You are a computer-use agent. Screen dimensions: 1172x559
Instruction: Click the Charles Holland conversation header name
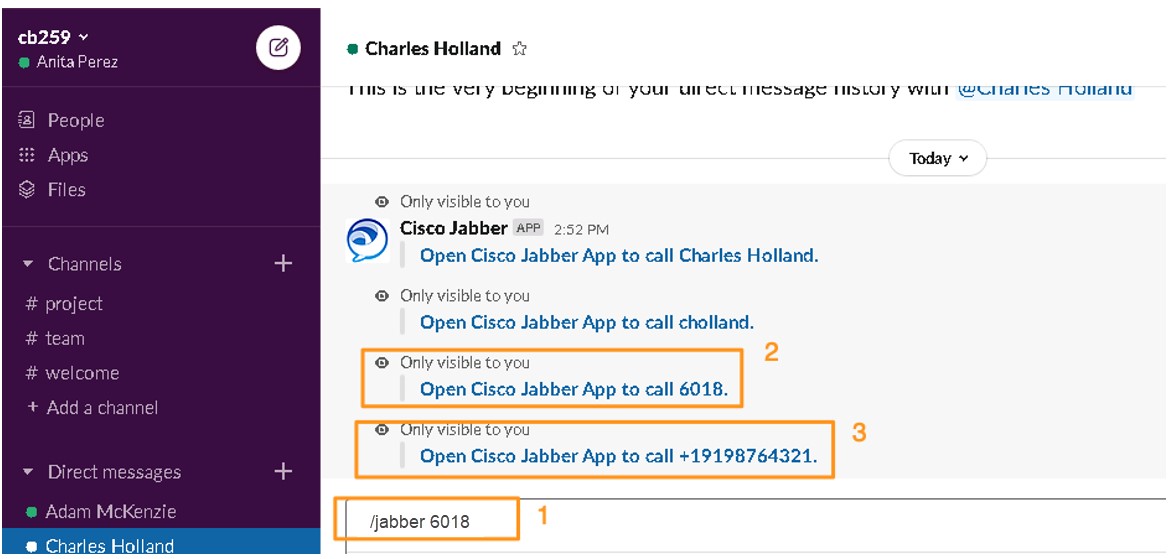click(433, 49)
